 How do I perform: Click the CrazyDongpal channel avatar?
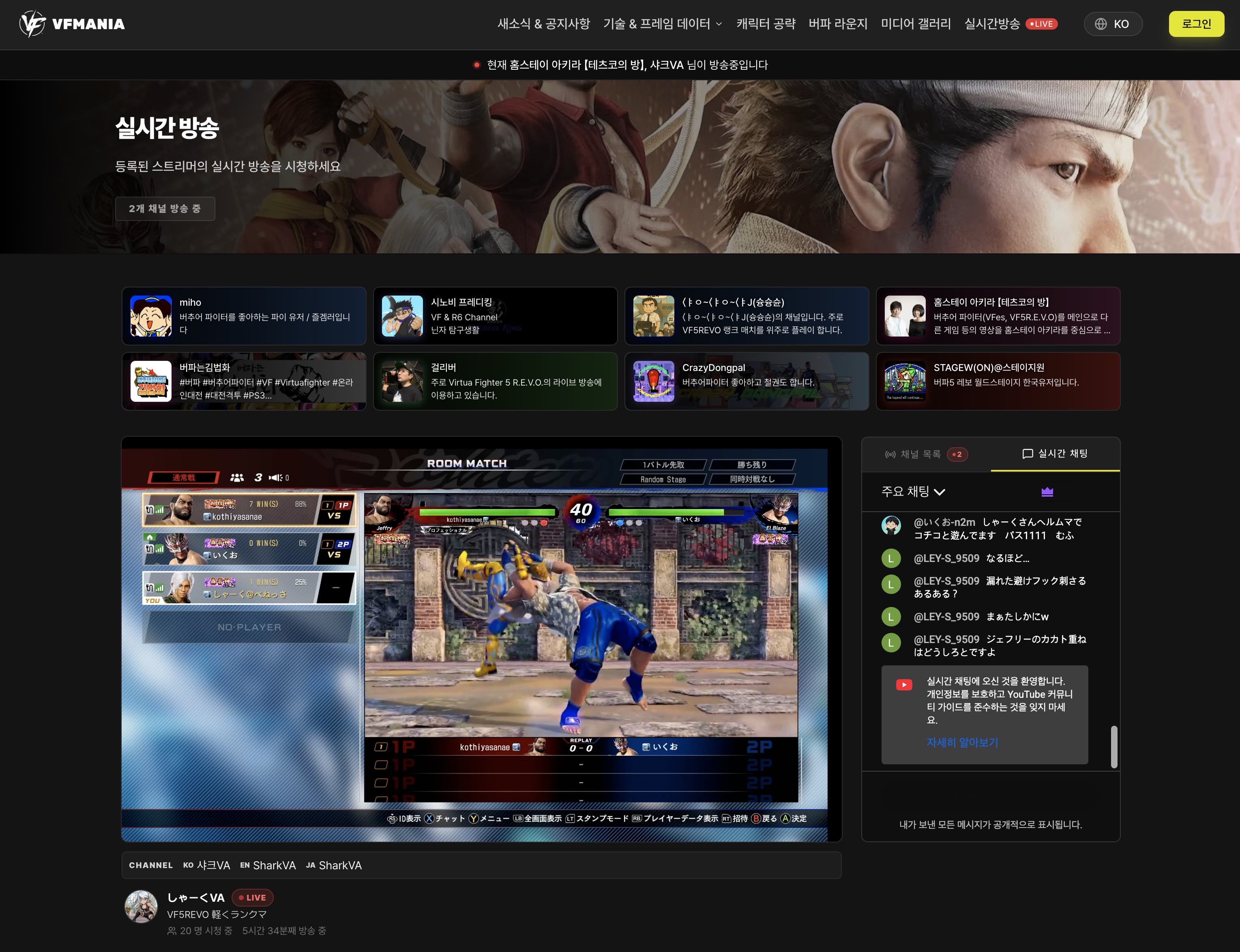click(x=653, y=382)
